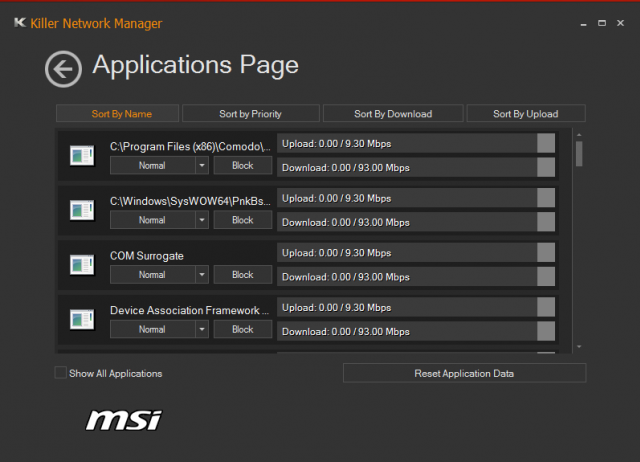Toggle Show All Applications checkbox

coord(60,373)
